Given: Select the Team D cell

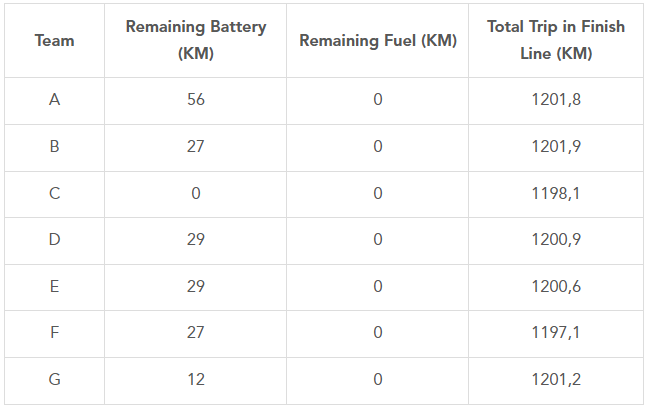Looking at the screenshot, I should tap(54, 240).
